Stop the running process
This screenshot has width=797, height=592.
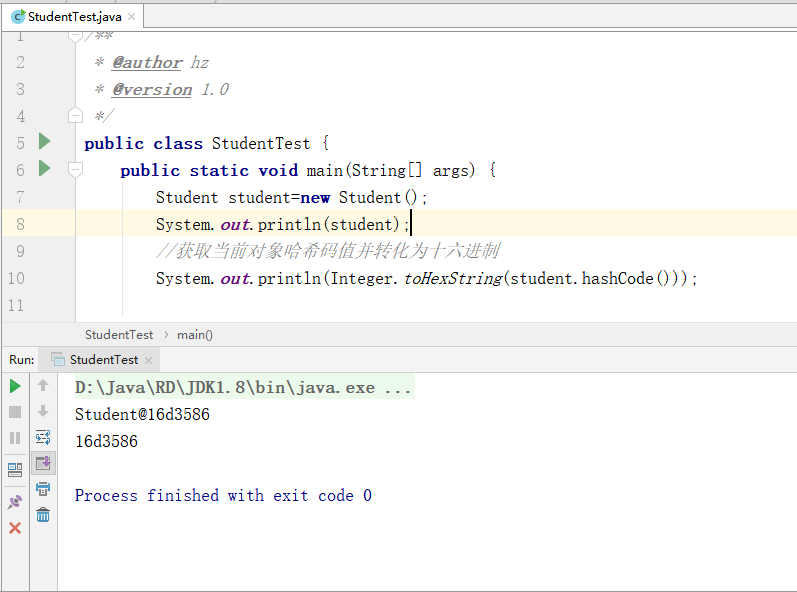tap(15, 412)
